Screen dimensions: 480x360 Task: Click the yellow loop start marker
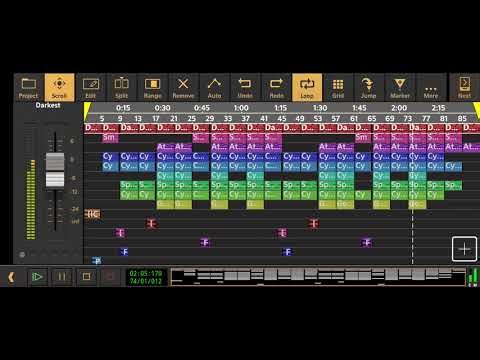pos(87,111)
